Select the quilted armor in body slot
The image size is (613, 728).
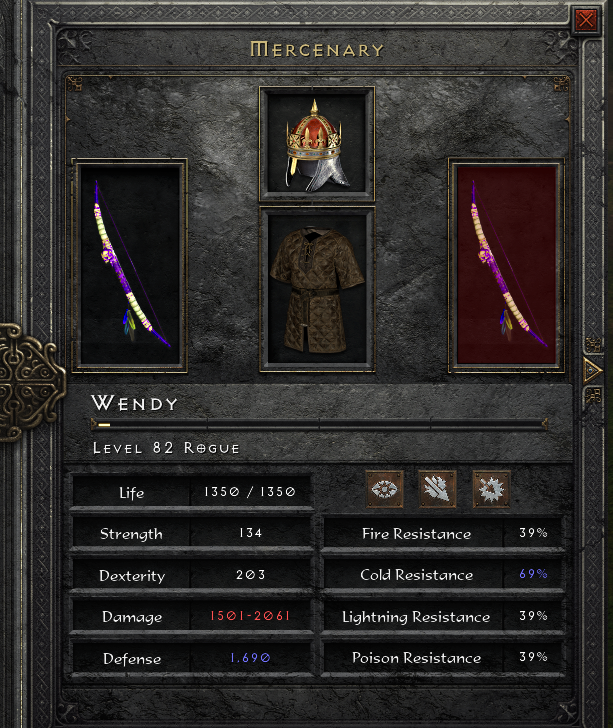point(317,290)
